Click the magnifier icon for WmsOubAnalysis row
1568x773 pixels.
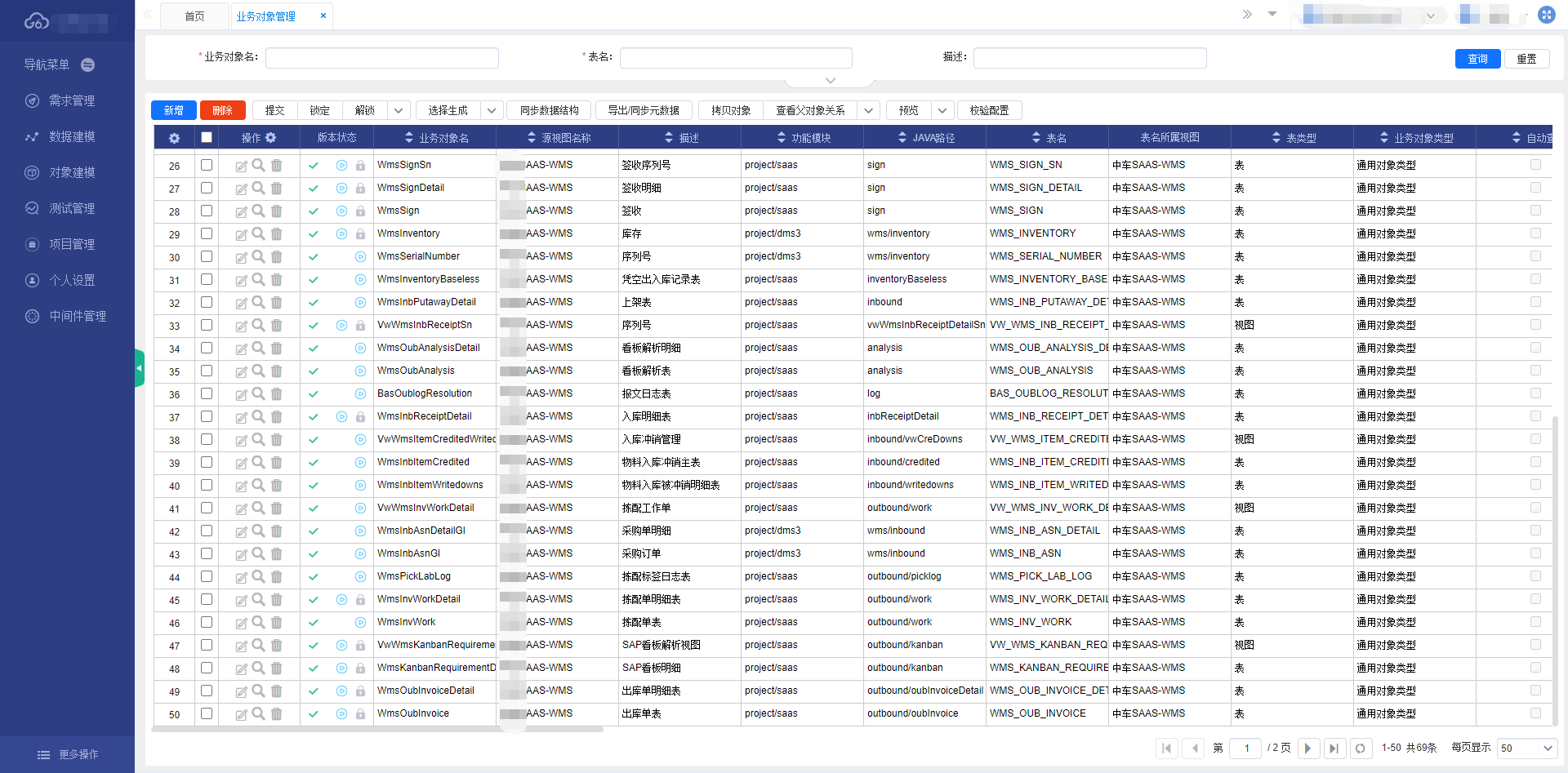pyautogui.click(x=258, y=371)
